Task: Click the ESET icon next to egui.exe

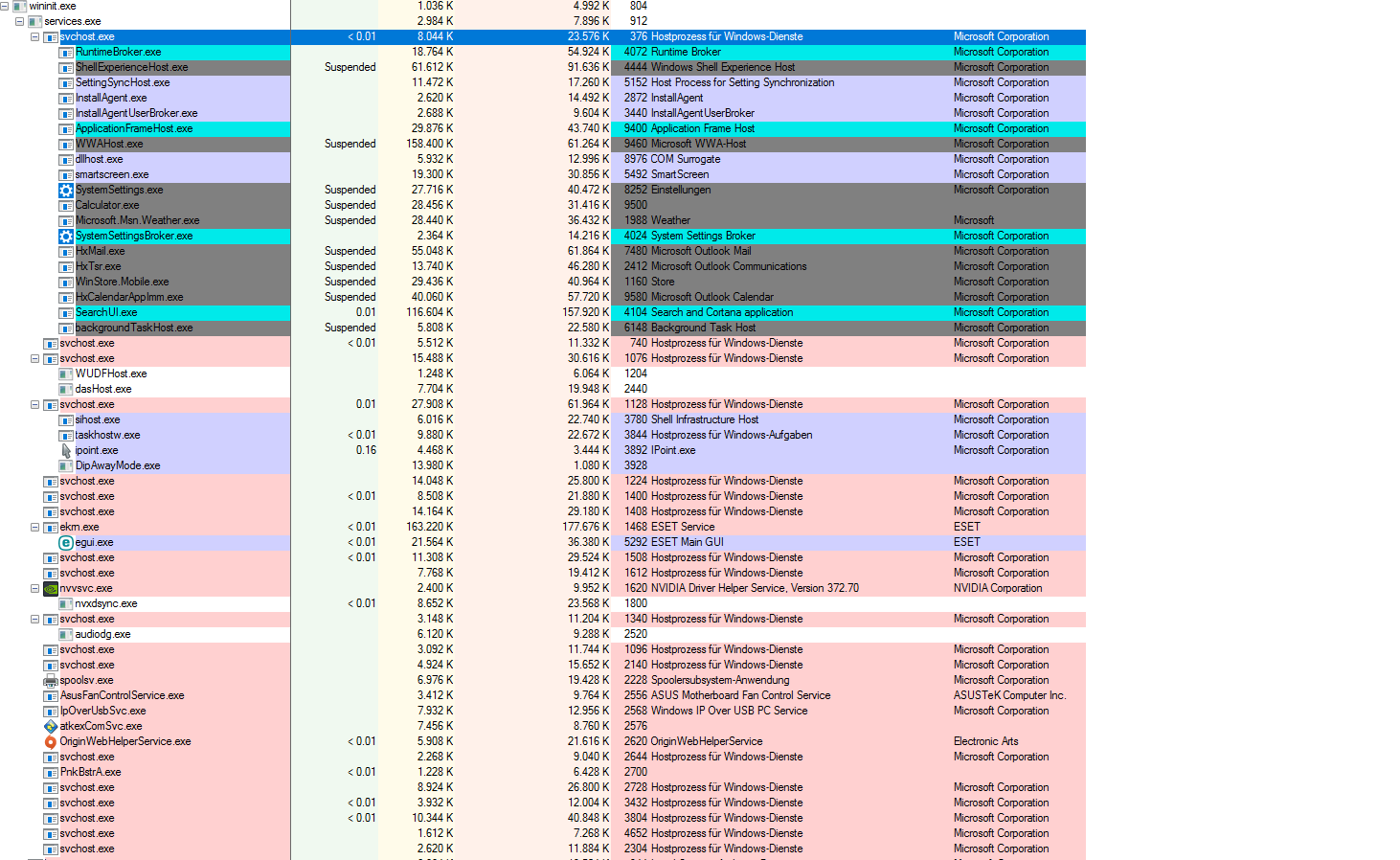Action: [x=66, y=542]
